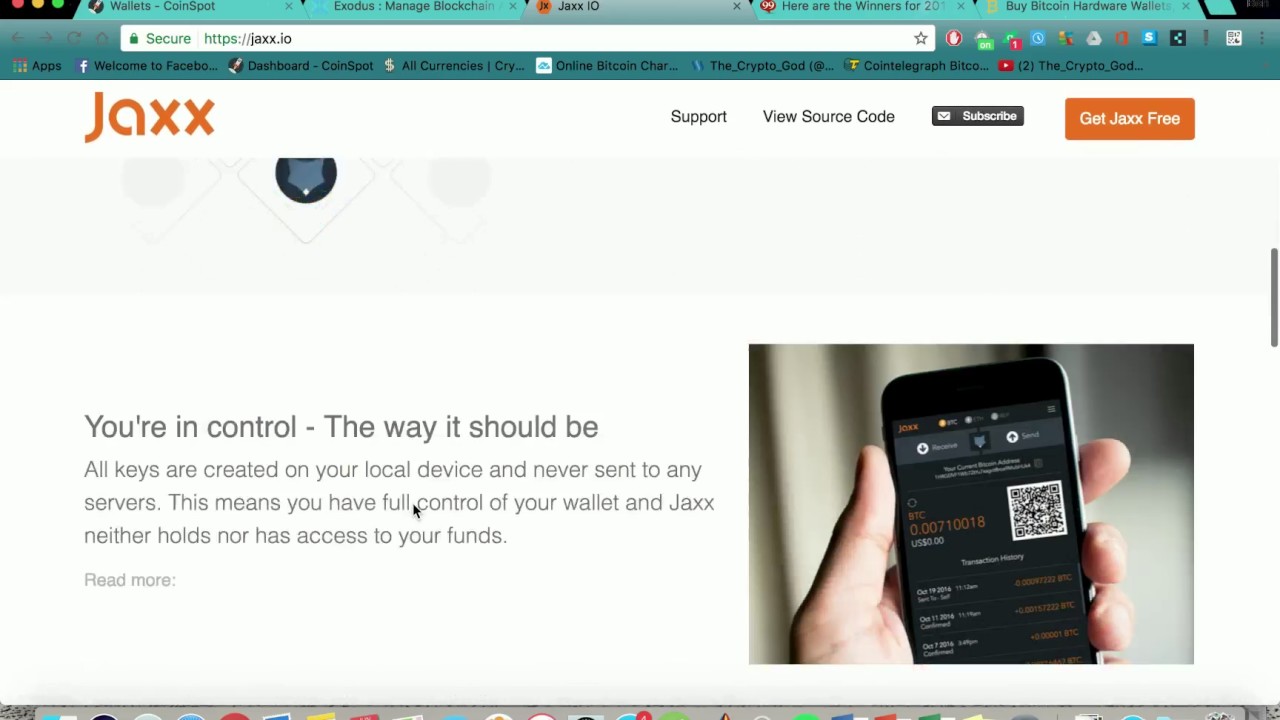Viewport: 1280px width, 720px height.
Task: Open All Currencies bookmark
Action: [453, 66]
